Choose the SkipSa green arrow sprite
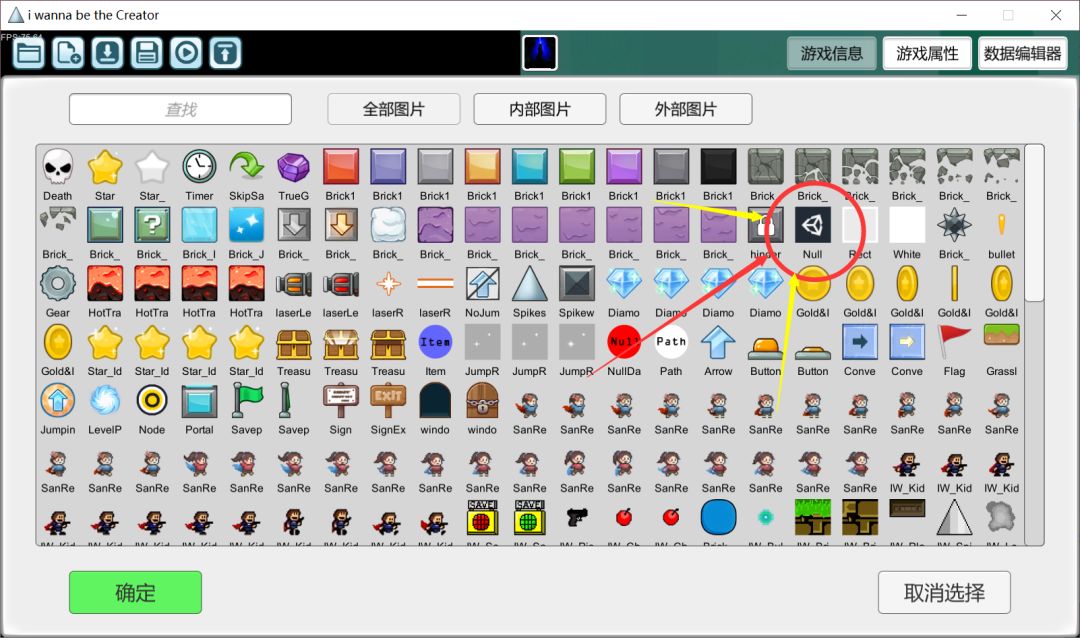Viewport: 1080px width, 638px height. (247, 167)
